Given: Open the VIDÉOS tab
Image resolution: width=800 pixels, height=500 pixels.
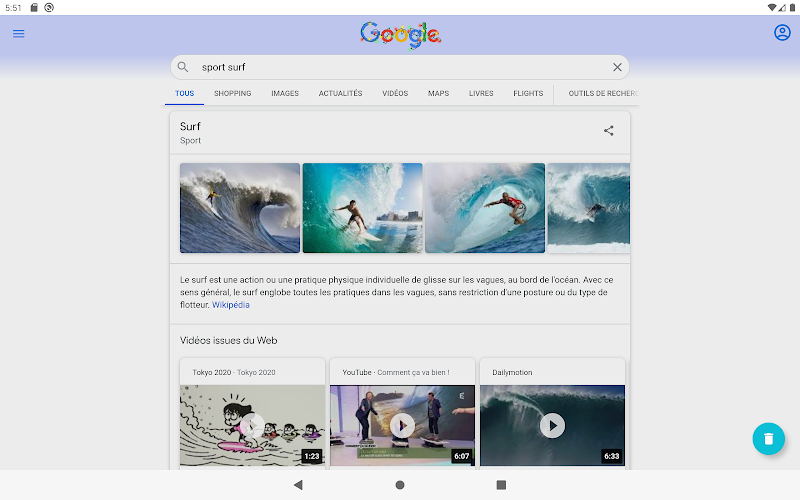Looking at the screenshot, I should (x=395, y=93).
